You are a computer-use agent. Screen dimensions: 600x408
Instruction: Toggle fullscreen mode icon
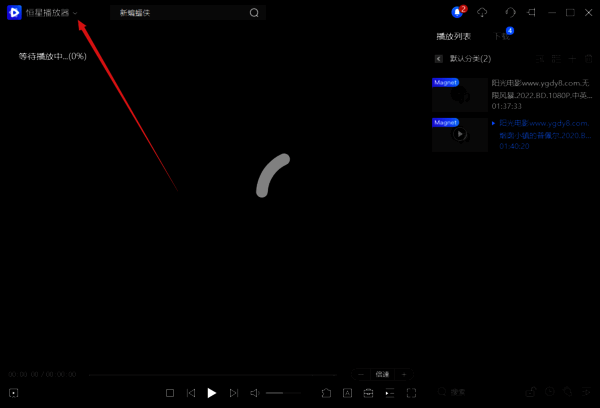[411, 393]
